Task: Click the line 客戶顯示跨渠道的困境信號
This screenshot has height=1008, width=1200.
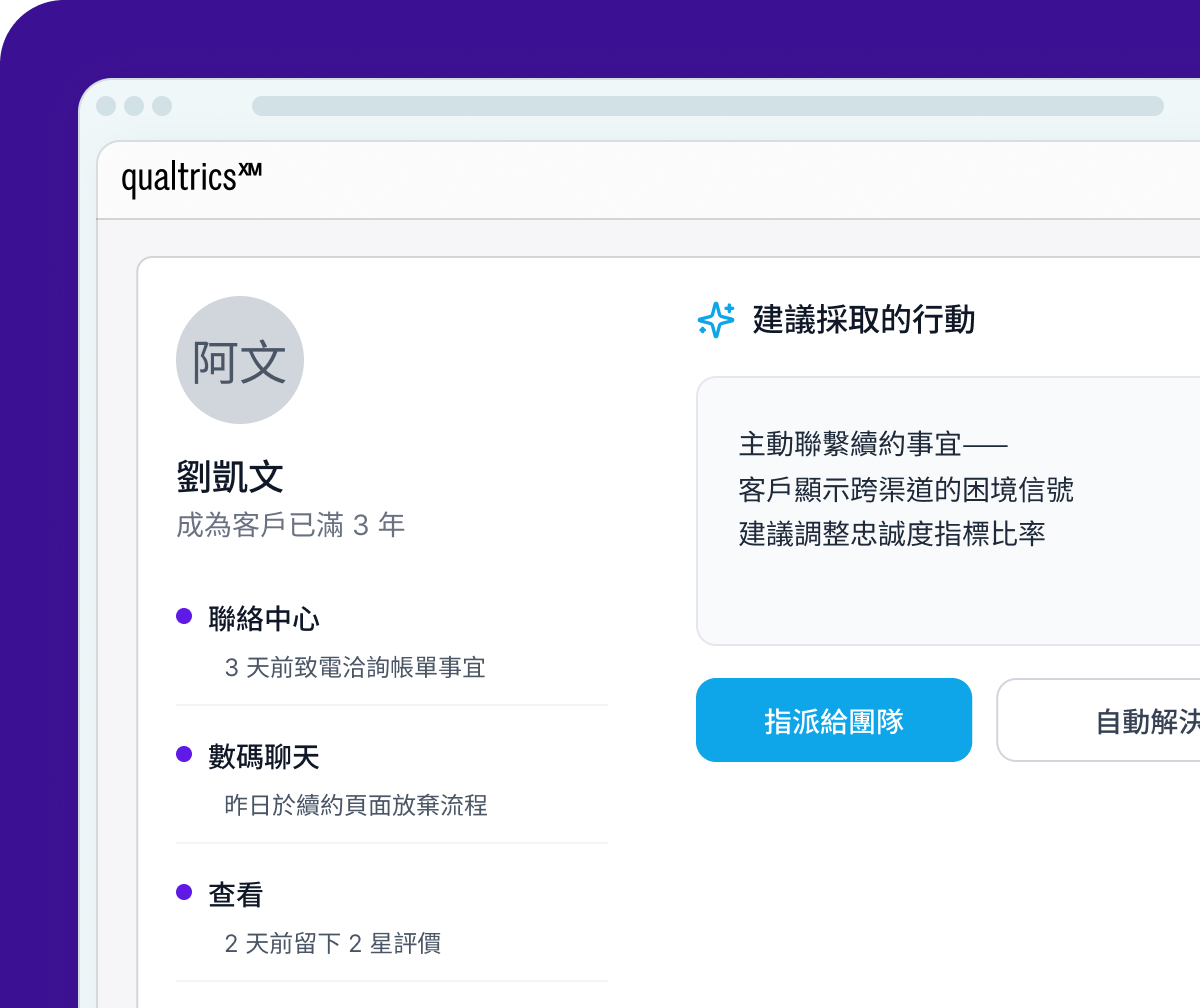Action: click(906, 488)
